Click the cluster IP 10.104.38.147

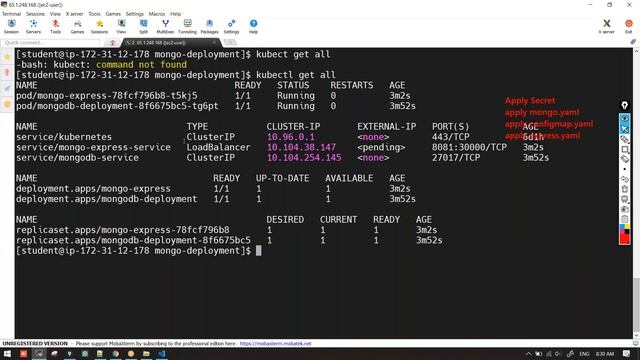301,147
